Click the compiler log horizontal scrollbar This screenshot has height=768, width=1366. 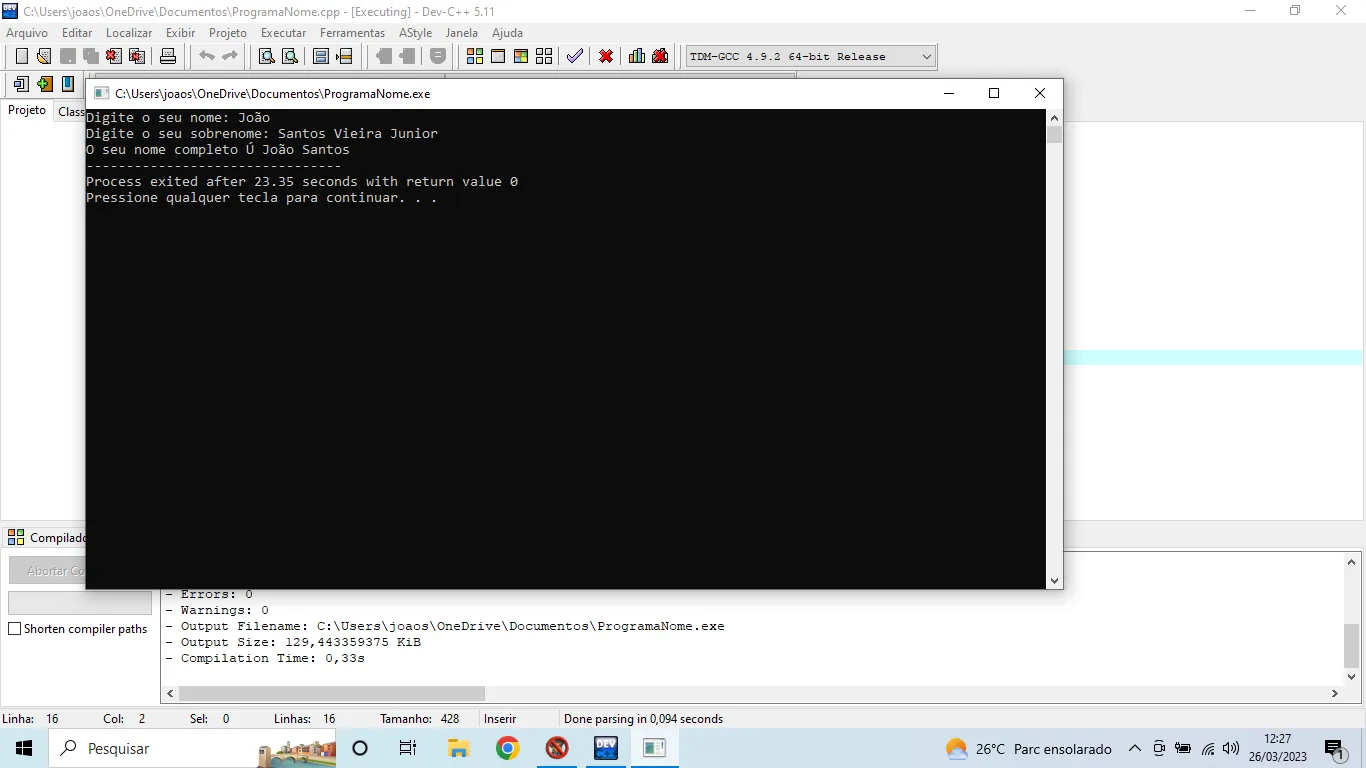click(x=332, y=693)
